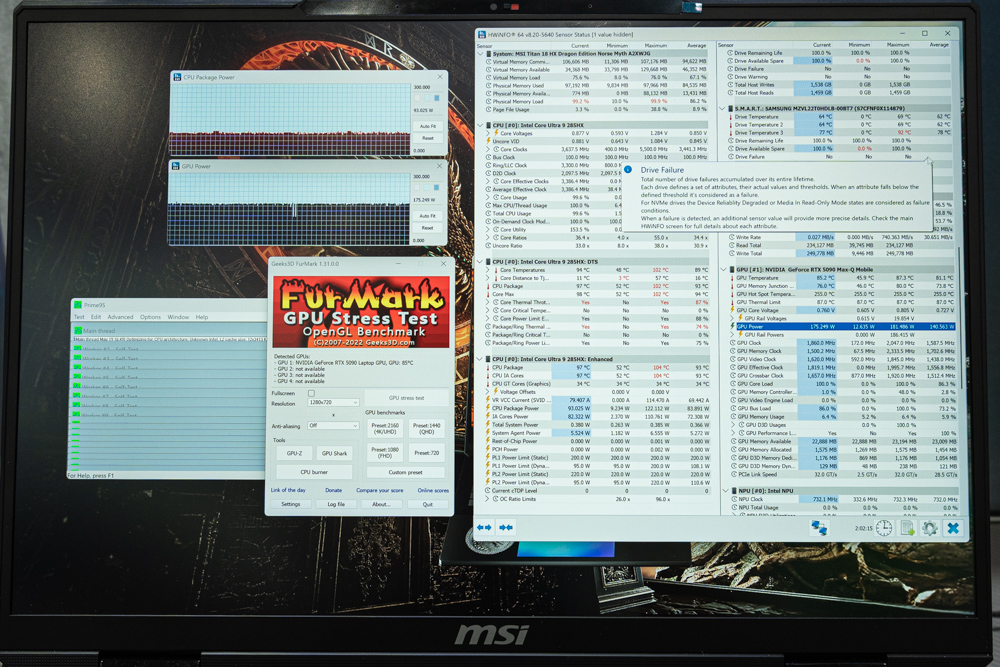The width and height of the screenshot is (1000, 667).
Task: Start the GPU stress test in FurMark
Action: point(406,398)
